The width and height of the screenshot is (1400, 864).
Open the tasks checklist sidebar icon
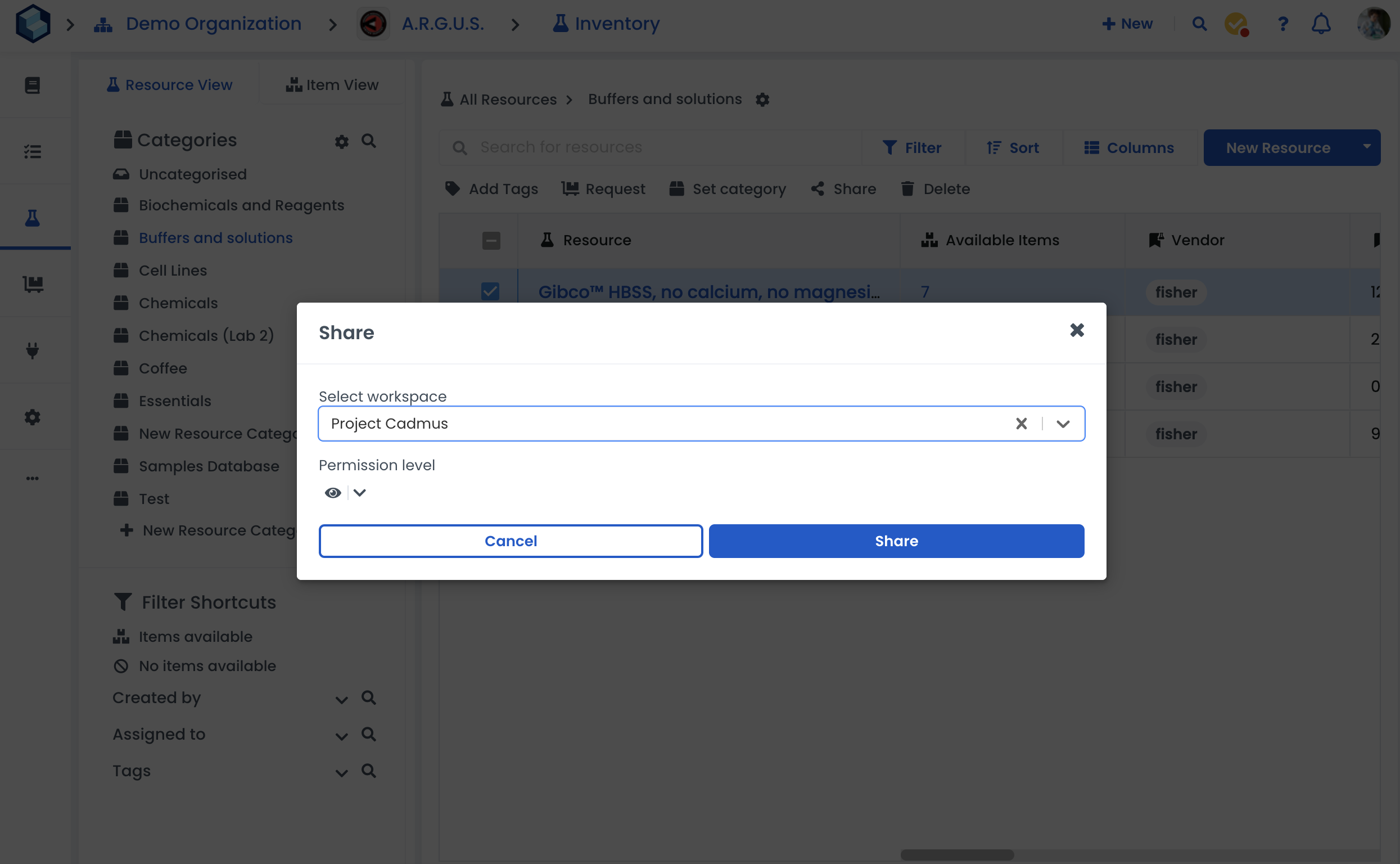(33, 151)
